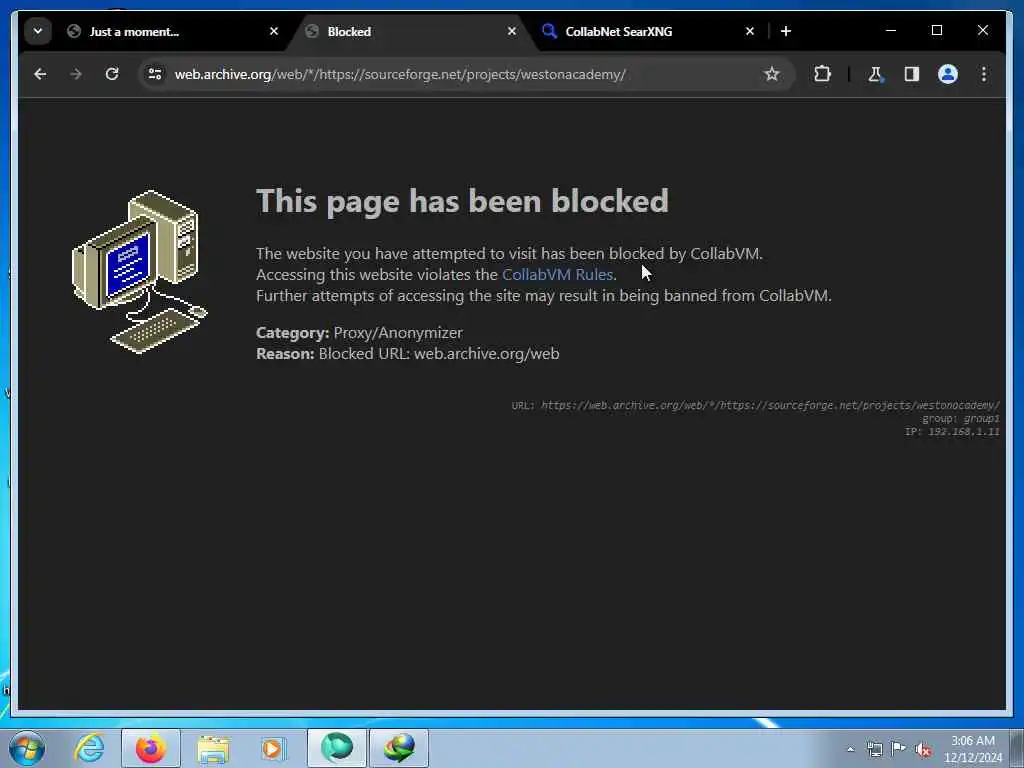This screenshot has width=1024, height=768.
Task: Open Windows Explorer folder on taskbar
Action: click(x=213, y=748)
